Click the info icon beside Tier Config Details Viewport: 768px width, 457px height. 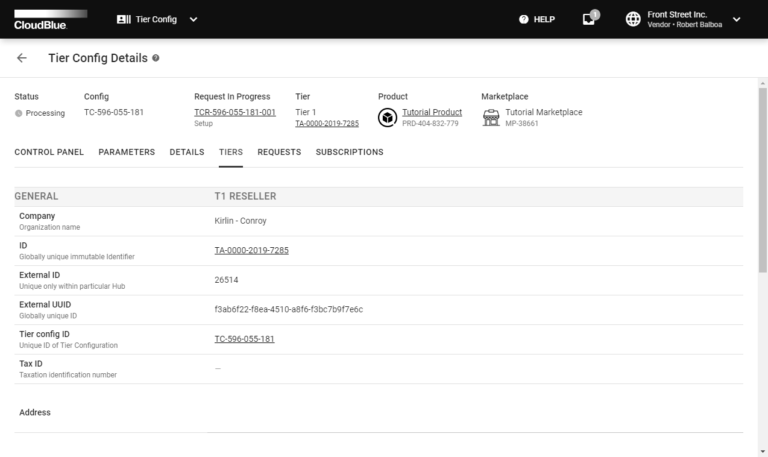coord(156,58)
